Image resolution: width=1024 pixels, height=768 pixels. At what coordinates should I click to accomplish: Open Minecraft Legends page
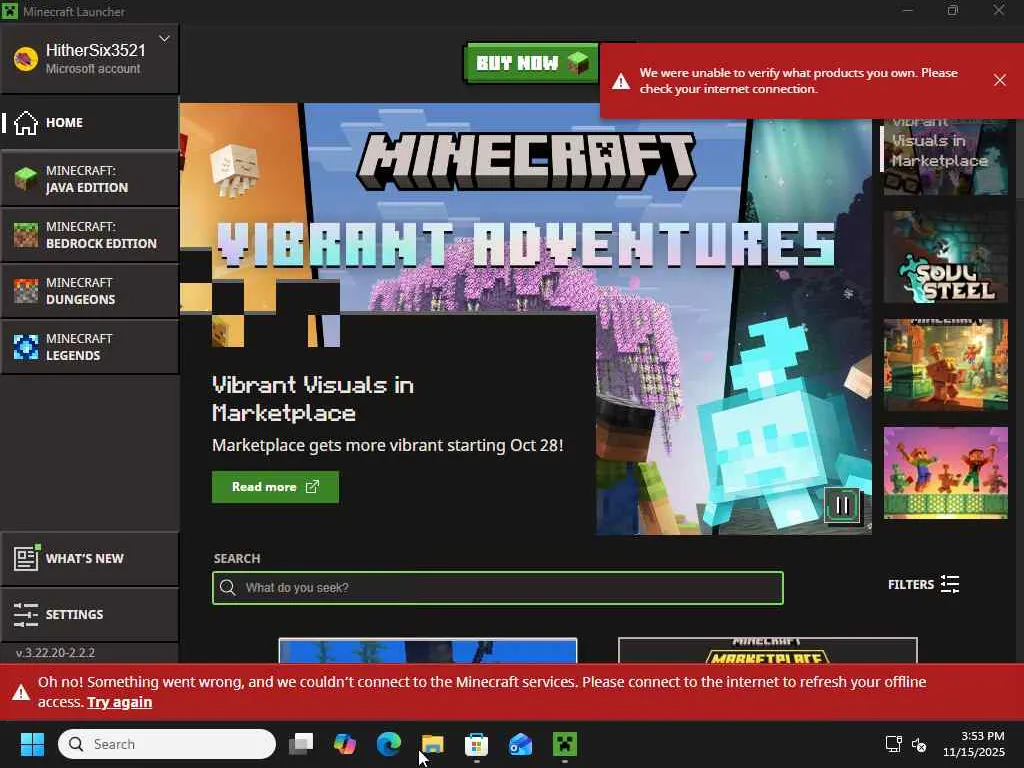pos(89,347)
